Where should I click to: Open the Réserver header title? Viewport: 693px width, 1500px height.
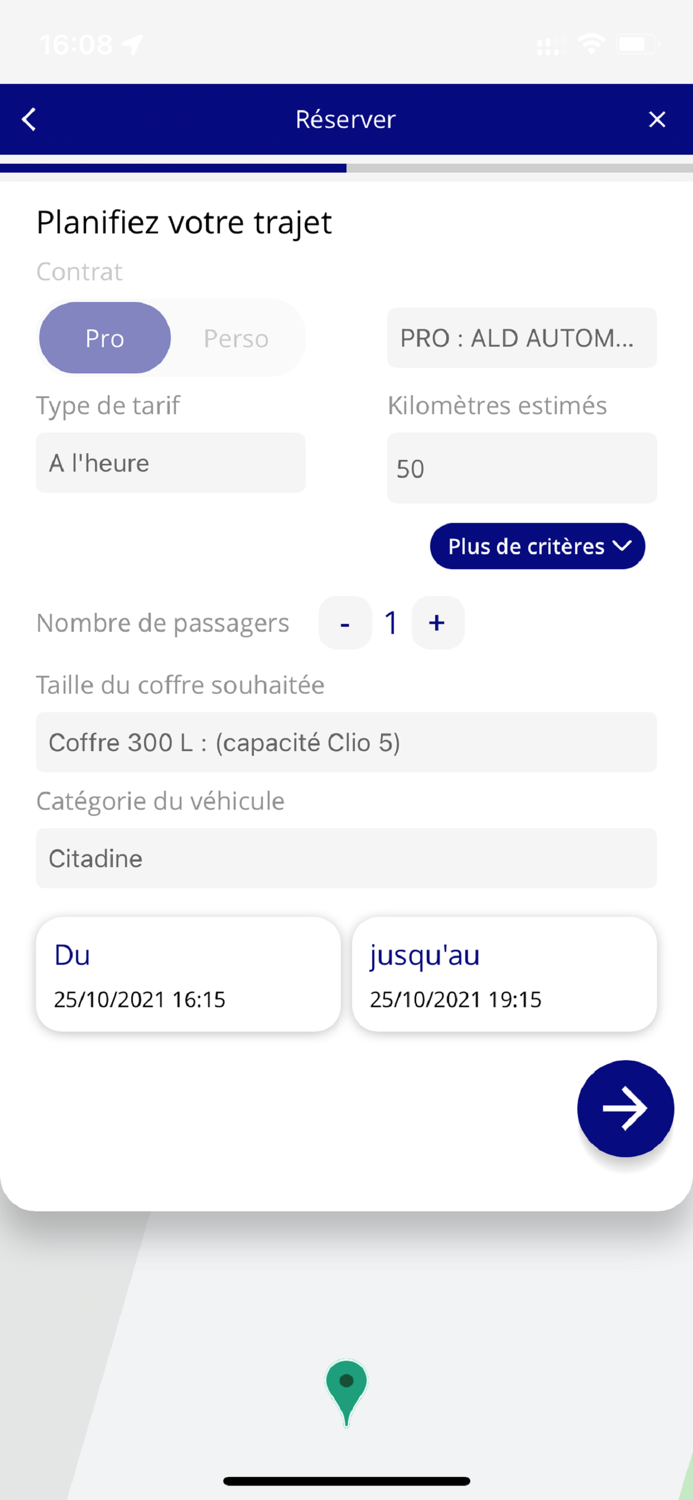(x=345, y=118)
